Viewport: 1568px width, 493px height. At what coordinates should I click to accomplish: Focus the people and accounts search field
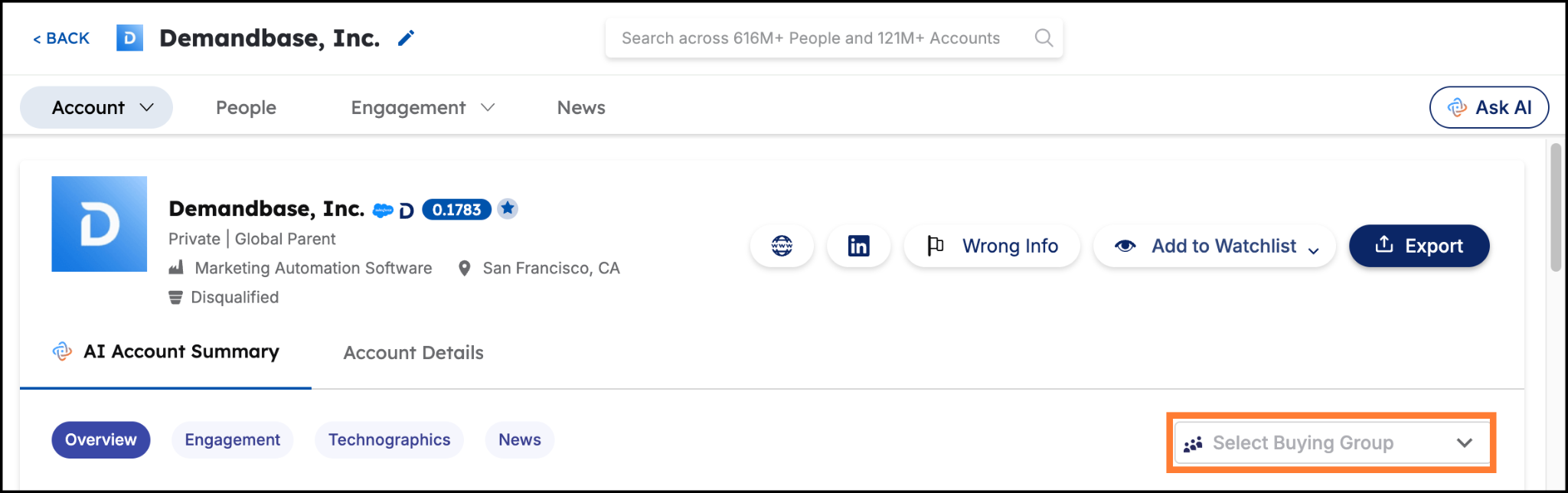(834, 38)
